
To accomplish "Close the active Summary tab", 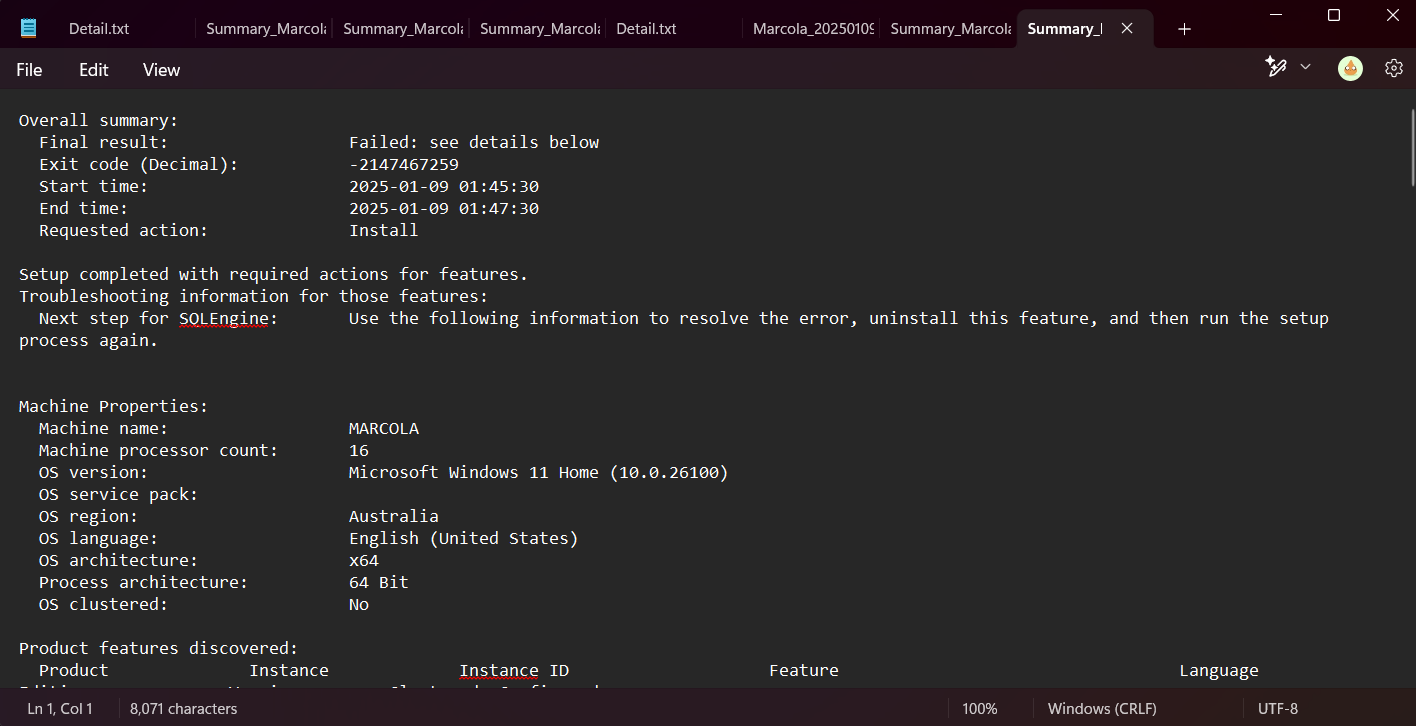I will [1127, 29].
